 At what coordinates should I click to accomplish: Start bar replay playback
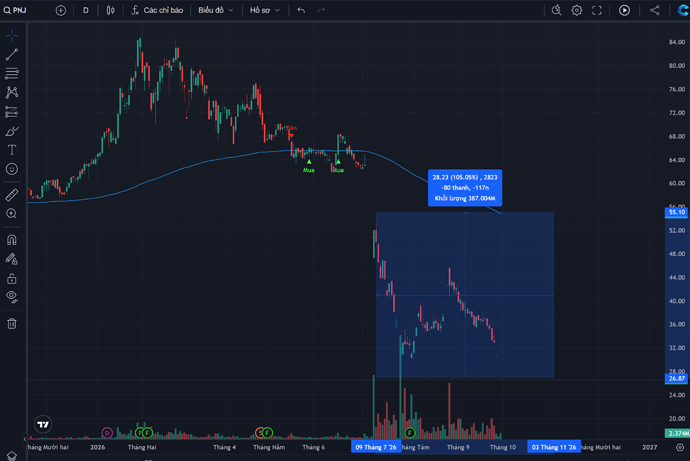pyautogui.click(x=624, y=10)
